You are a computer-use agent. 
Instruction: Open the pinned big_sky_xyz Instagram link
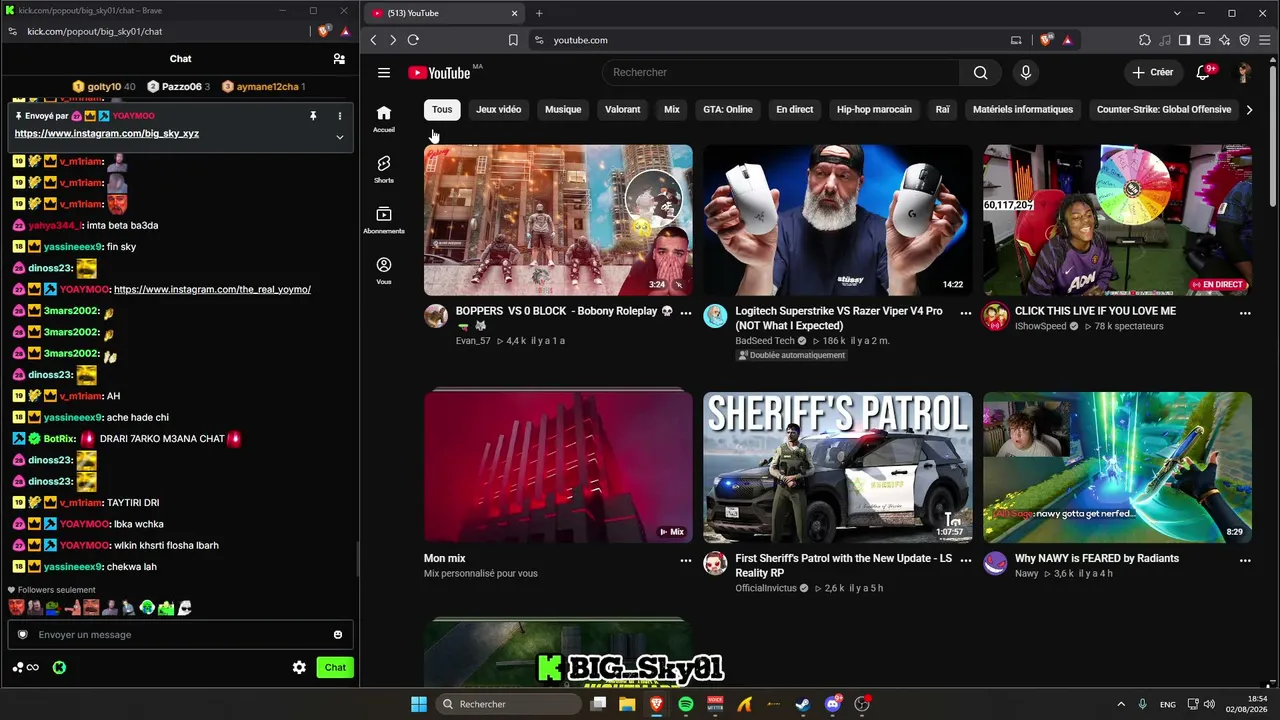(x=107, y=133)
